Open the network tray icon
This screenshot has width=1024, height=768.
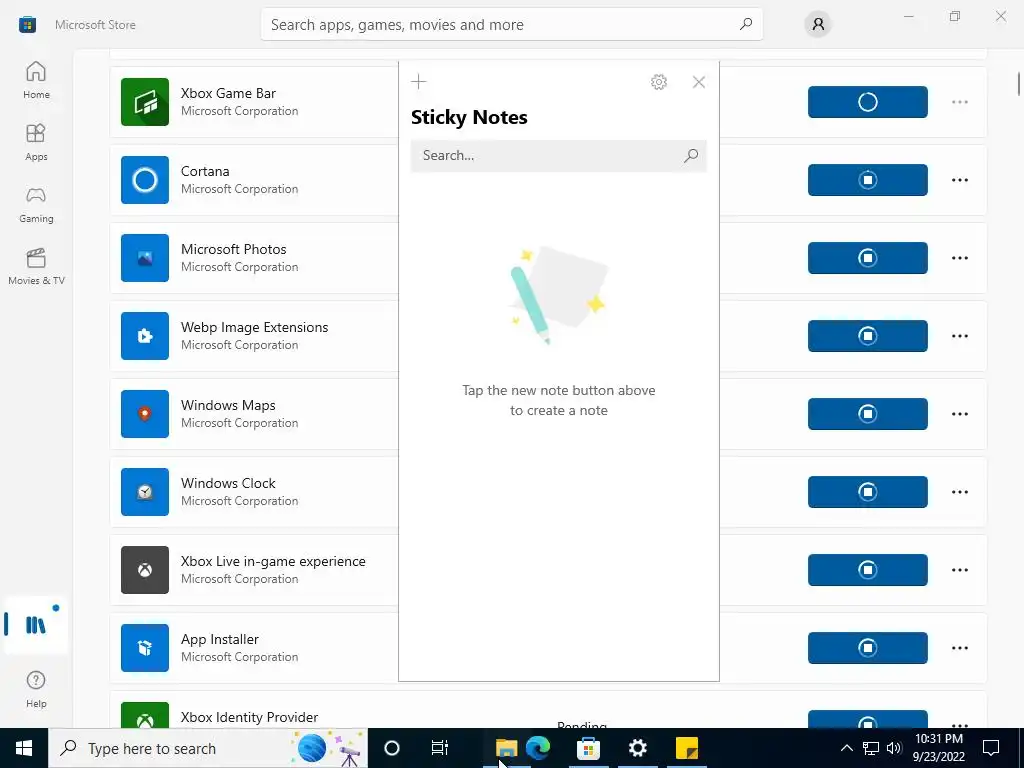coord(871,748)
